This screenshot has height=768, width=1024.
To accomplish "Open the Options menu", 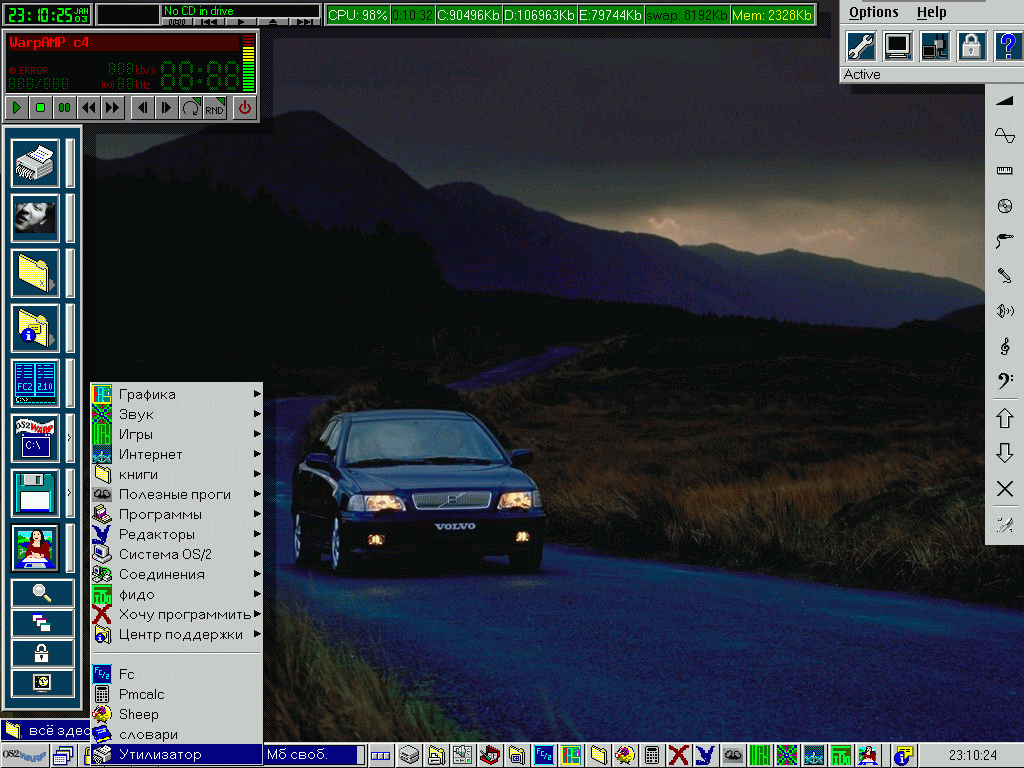I will coord(873,12).
